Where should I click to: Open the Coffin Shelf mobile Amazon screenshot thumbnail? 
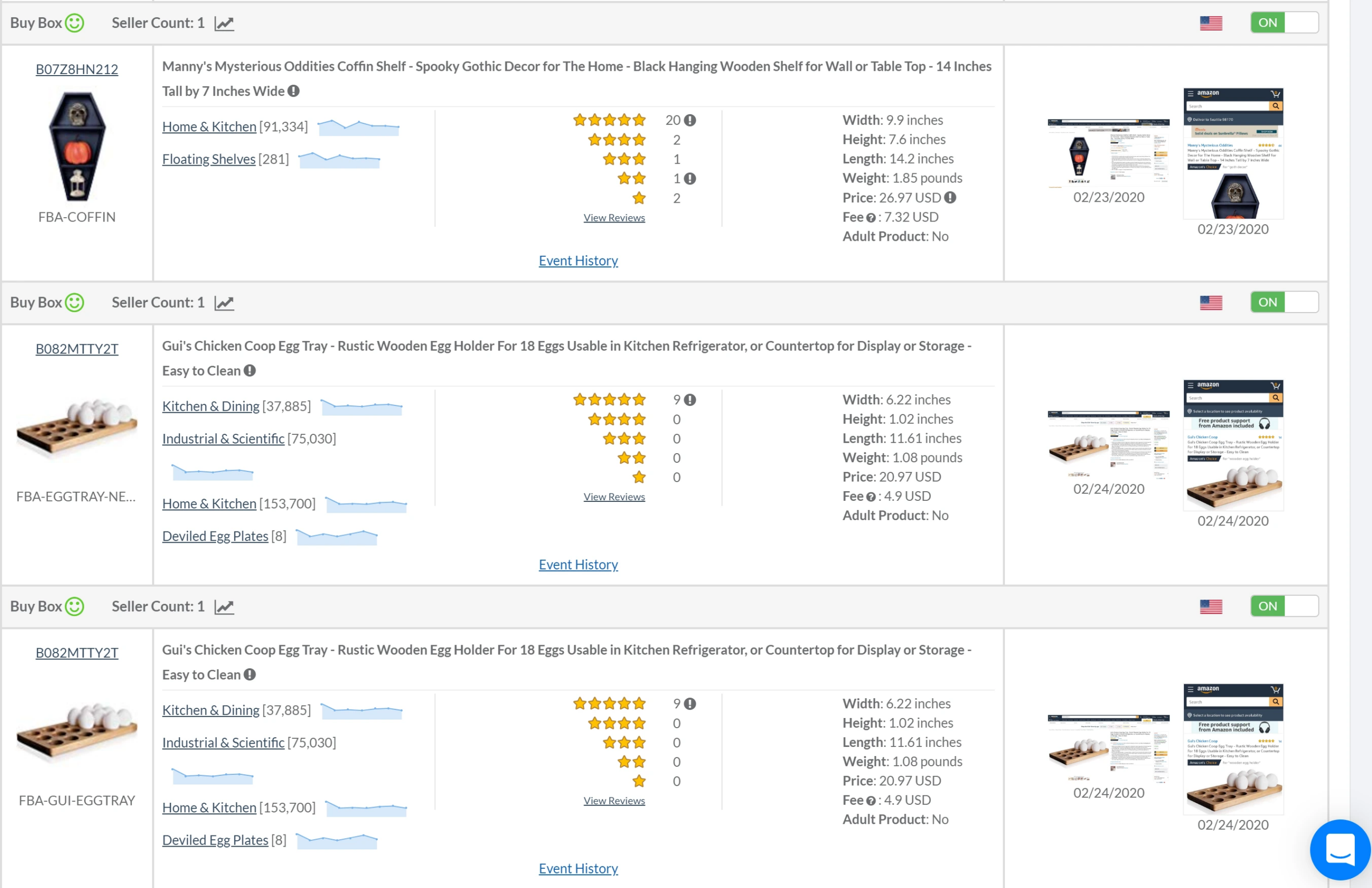point(1233,153)
